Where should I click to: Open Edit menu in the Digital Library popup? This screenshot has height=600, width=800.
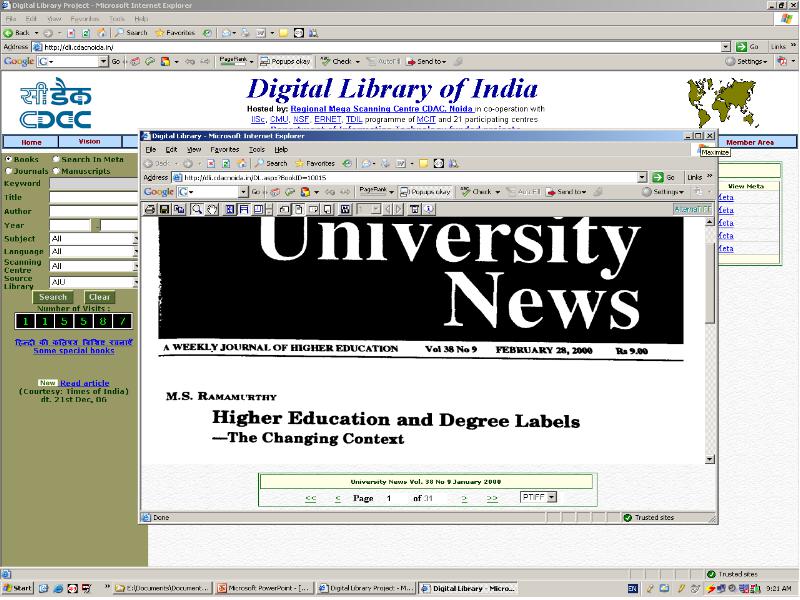pos(171,150)
